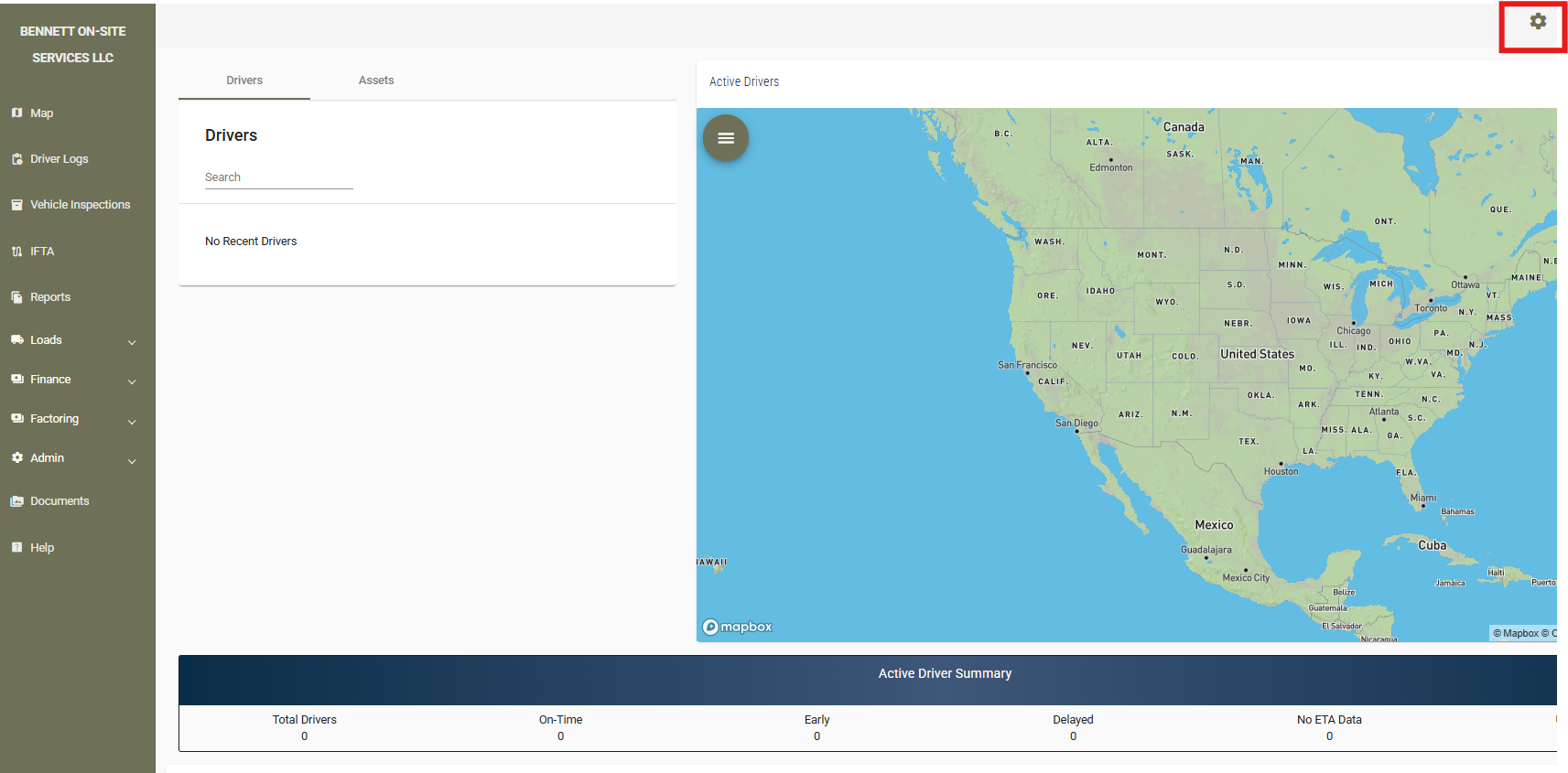This screenshot has width=1568, height=773.
Task: Click the Mapbox logo link
Action: coord(738,627)
